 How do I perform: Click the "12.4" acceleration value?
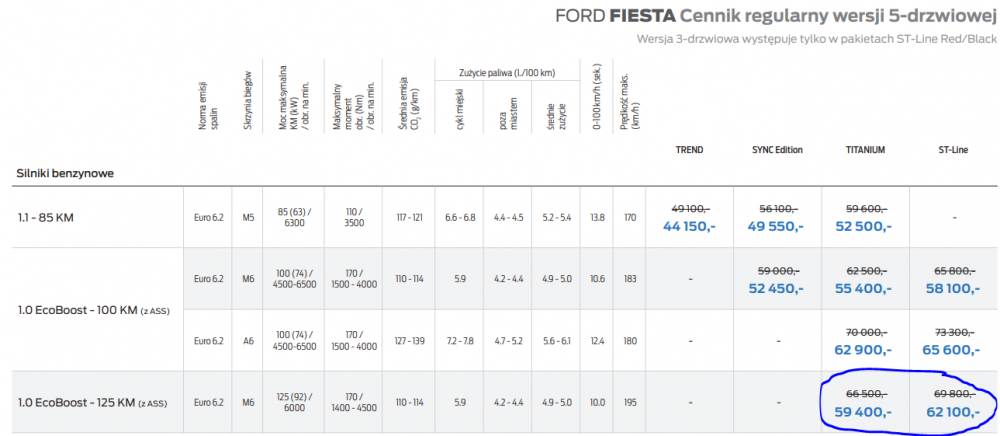click(597, 340)
